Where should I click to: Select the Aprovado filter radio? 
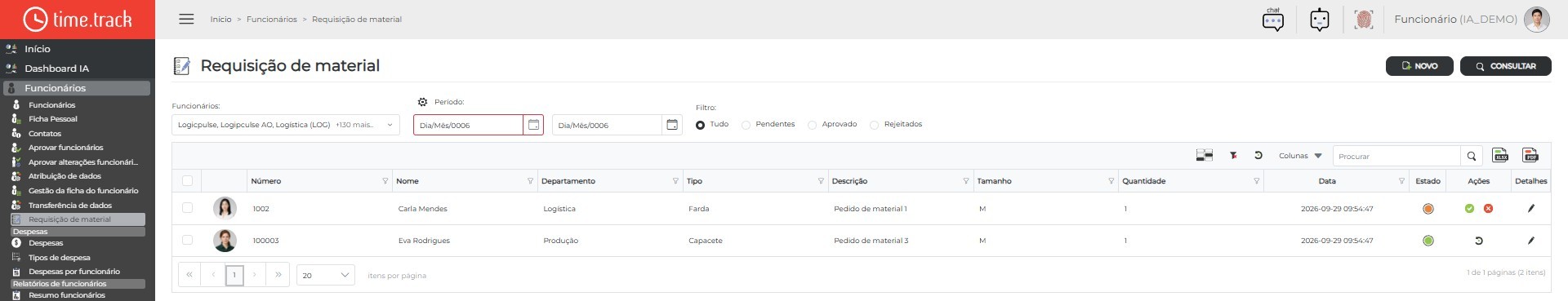pos(812,125)
